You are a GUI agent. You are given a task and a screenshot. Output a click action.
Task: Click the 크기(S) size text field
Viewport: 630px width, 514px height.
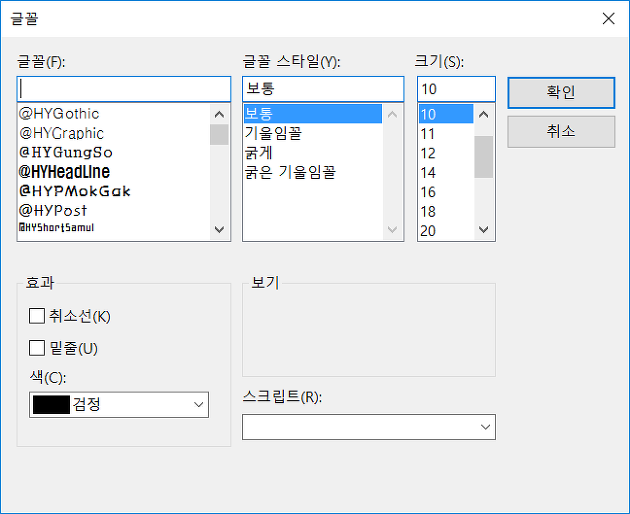click(x=456, y=89)
